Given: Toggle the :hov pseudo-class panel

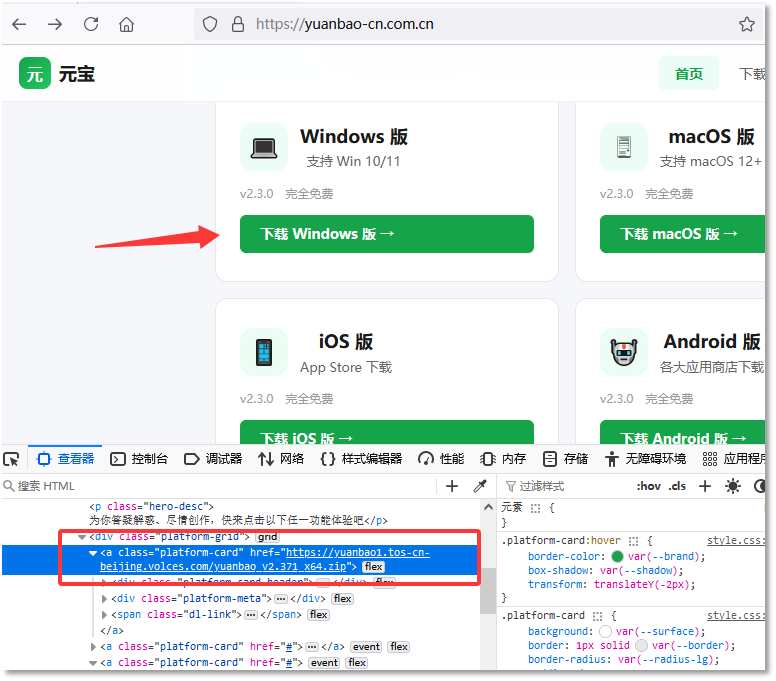Looking at the screenshot, I should 648,486.
